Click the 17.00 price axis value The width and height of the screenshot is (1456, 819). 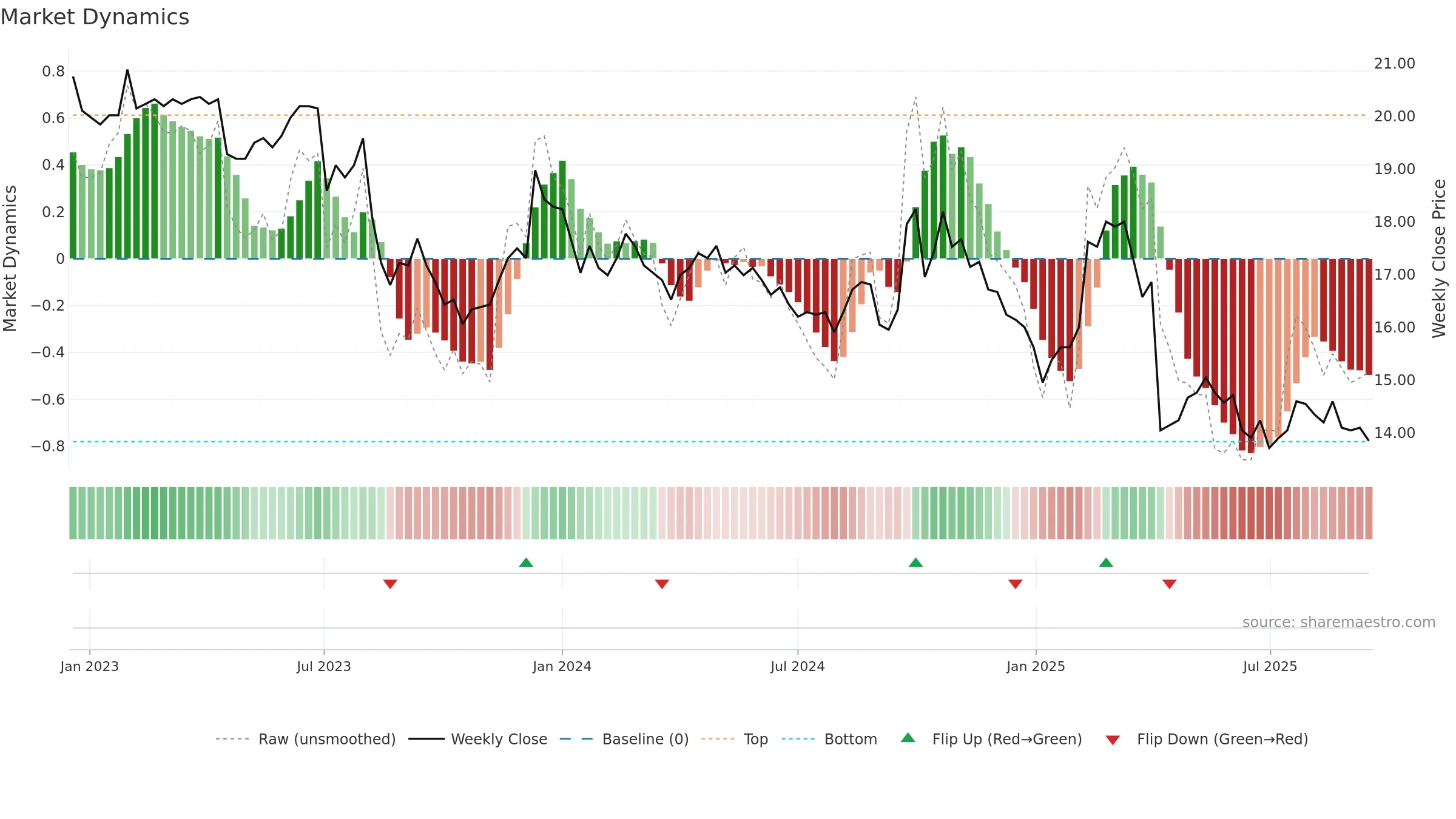pyautogui.click(x=1395, y=274)
